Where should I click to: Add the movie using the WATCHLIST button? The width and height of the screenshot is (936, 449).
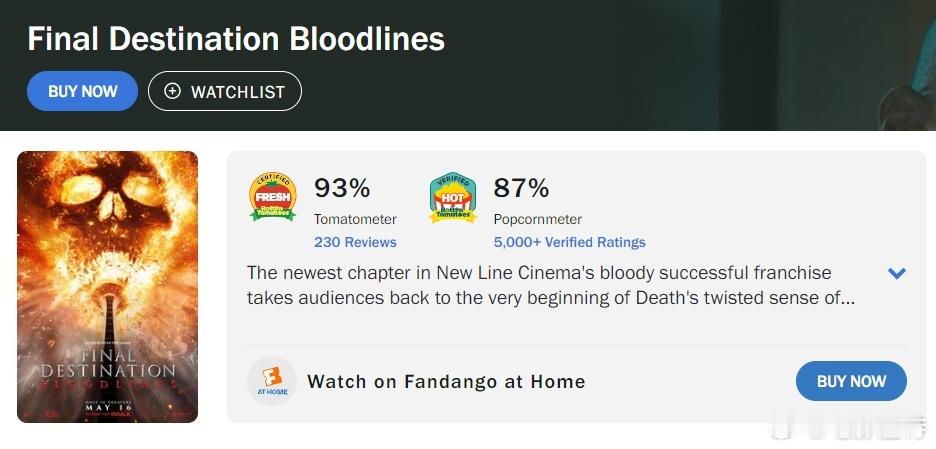coord(224,91)
